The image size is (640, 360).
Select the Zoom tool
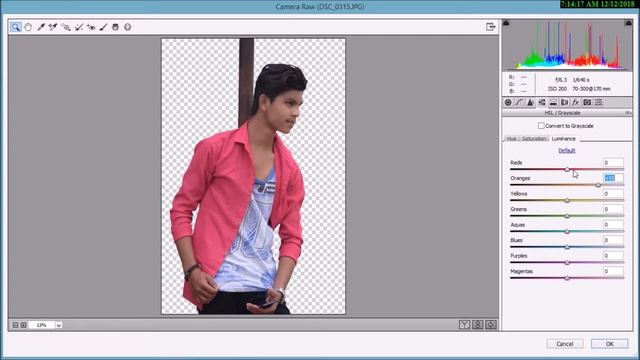[x=16, y=27]
